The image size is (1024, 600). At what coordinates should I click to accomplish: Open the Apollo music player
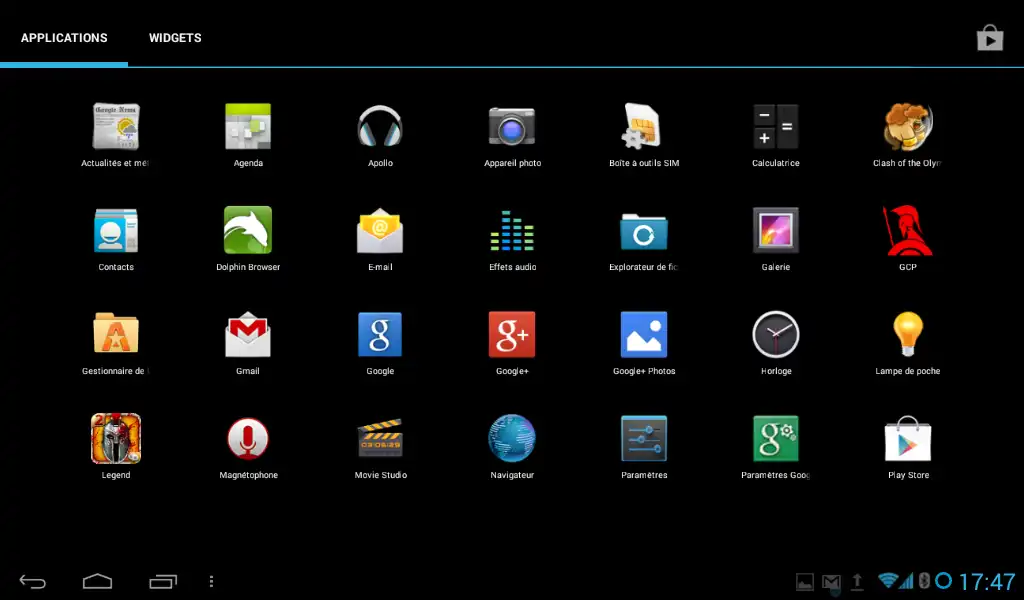(x=380, y=126)
